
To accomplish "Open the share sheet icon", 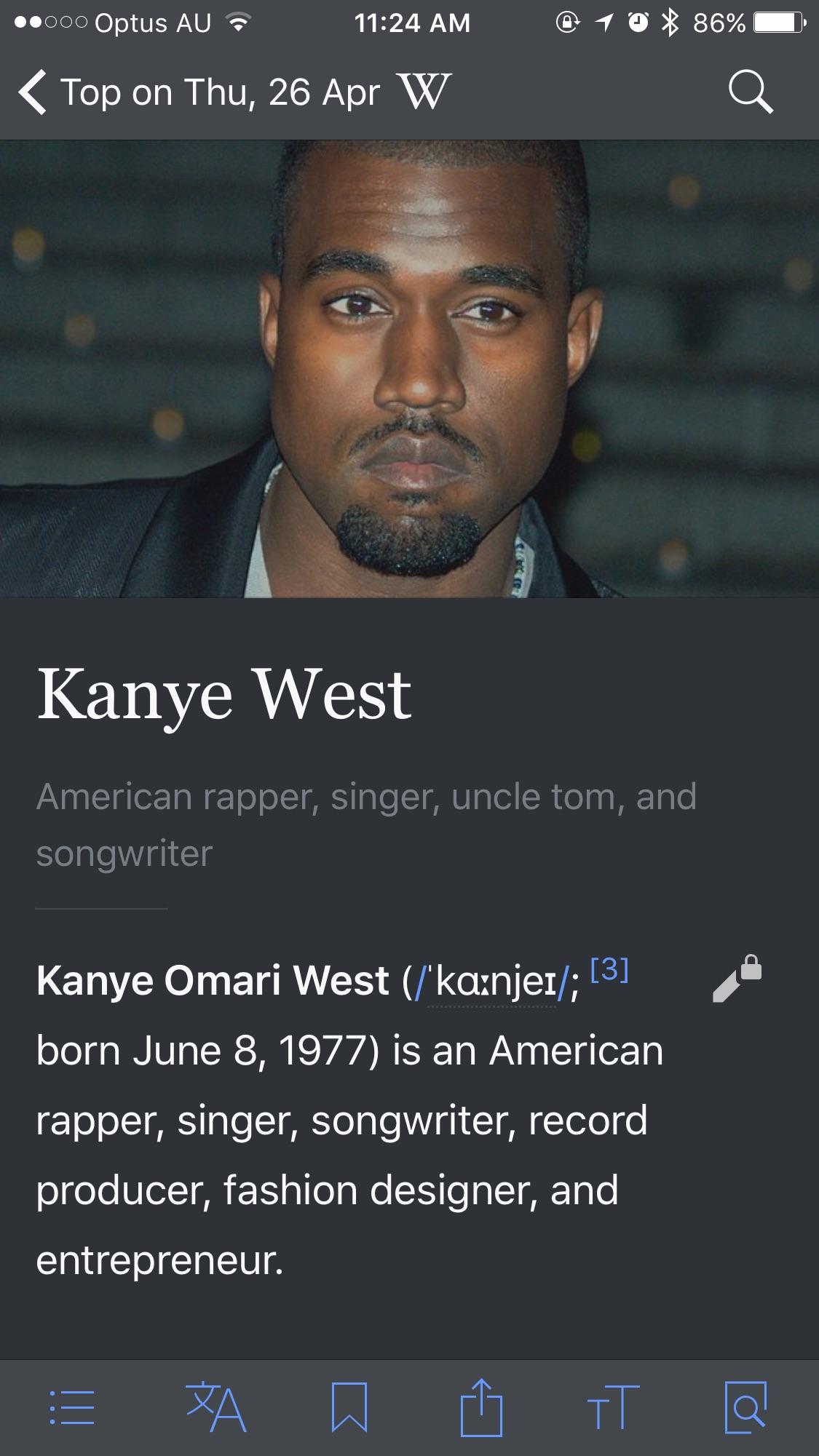I will pyautogui.click(x=481, y=1406).
